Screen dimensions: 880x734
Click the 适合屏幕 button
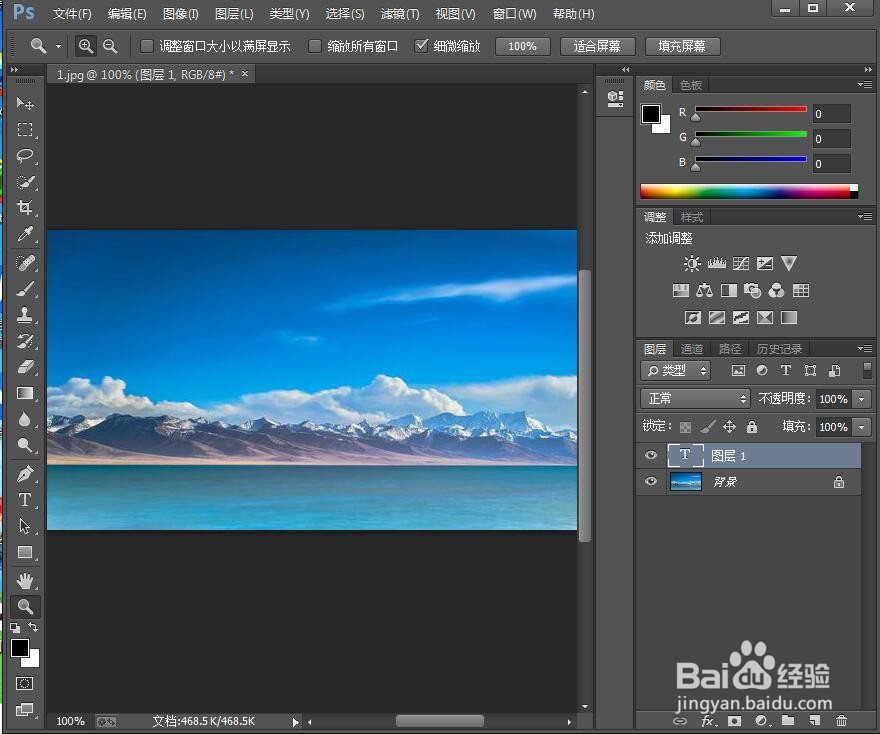coord(597,46)
